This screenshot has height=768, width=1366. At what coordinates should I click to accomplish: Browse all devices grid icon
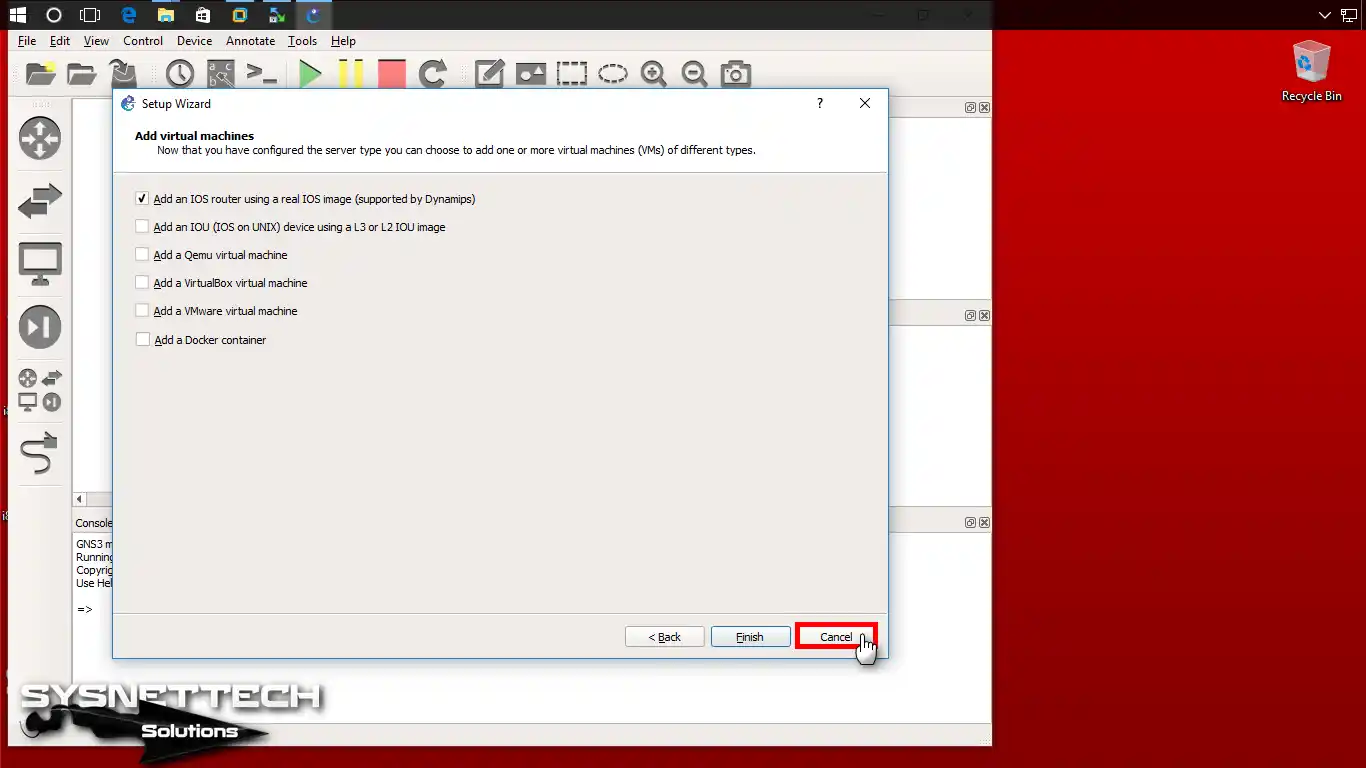click(40, 390)
